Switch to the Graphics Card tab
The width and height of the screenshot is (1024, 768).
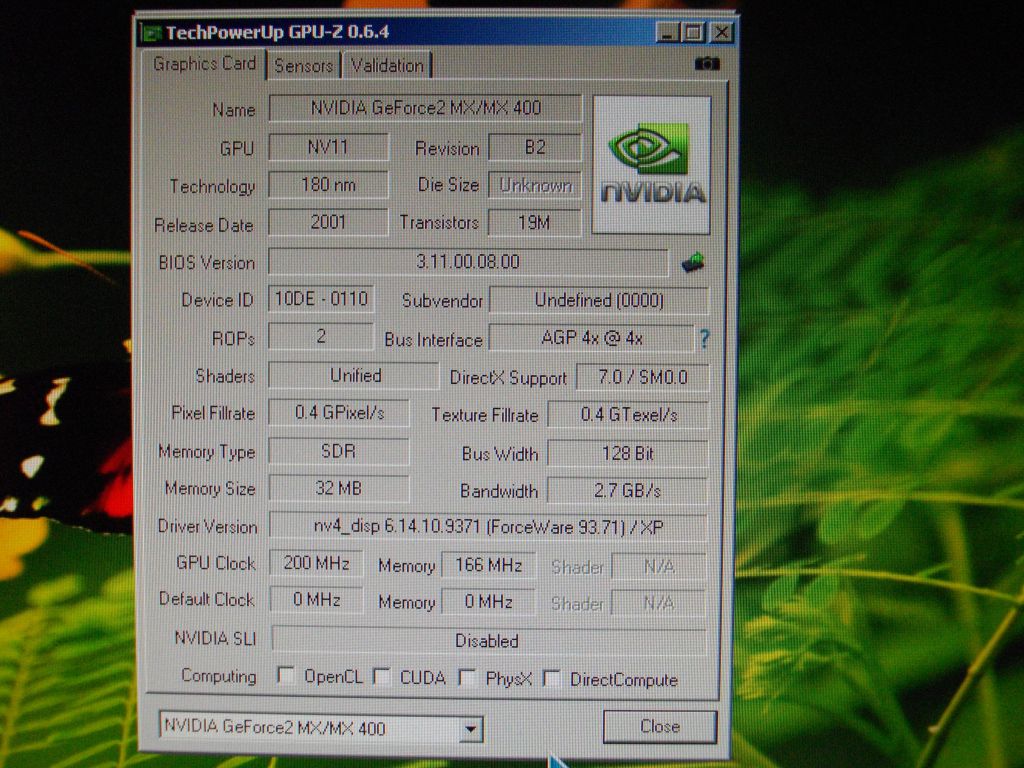pos(204,63)
